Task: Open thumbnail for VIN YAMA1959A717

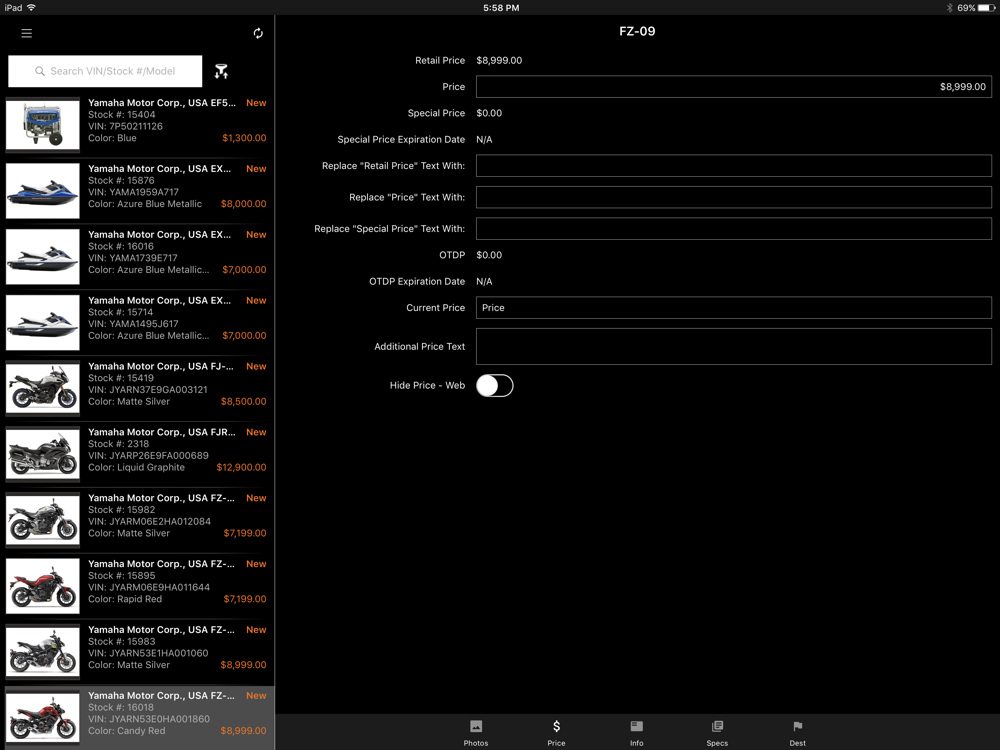Action: pyautogui.click(x=43, y=191)
